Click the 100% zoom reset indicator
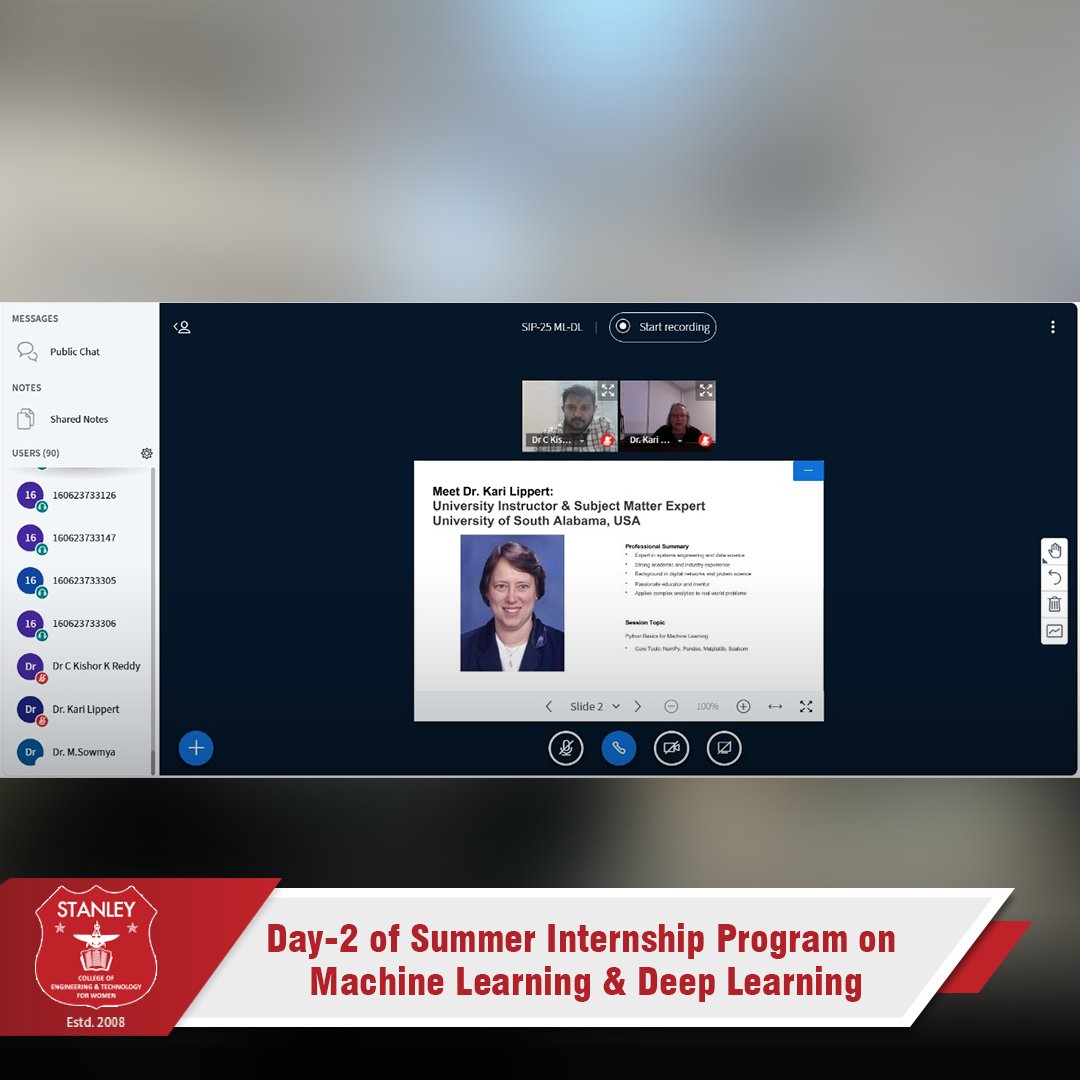The width and height of the screenshot is (1080, 1080). coord(707,707)
